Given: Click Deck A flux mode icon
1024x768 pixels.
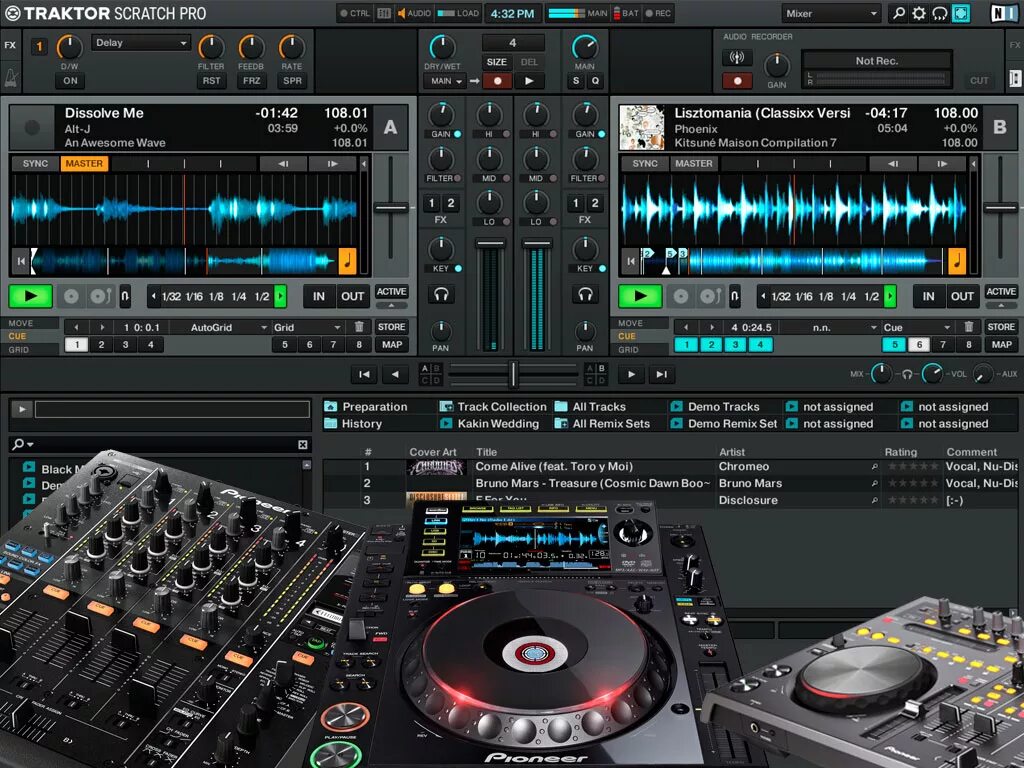Looking at the screenshot, I should click(x=125, y=296).
